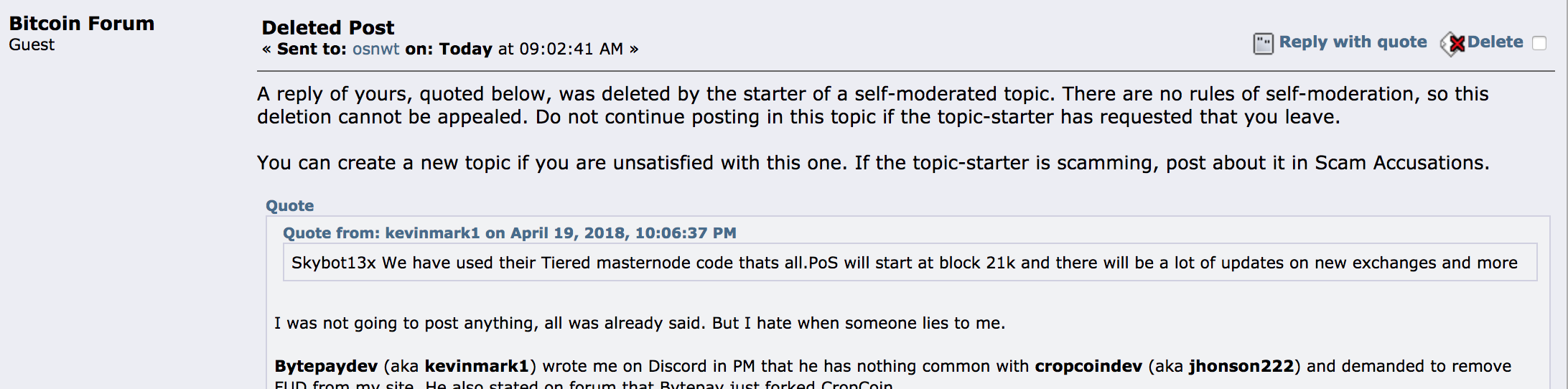Click the self-moderated topic notice paragraph
1568x389 pixels.
click(872, 106)
